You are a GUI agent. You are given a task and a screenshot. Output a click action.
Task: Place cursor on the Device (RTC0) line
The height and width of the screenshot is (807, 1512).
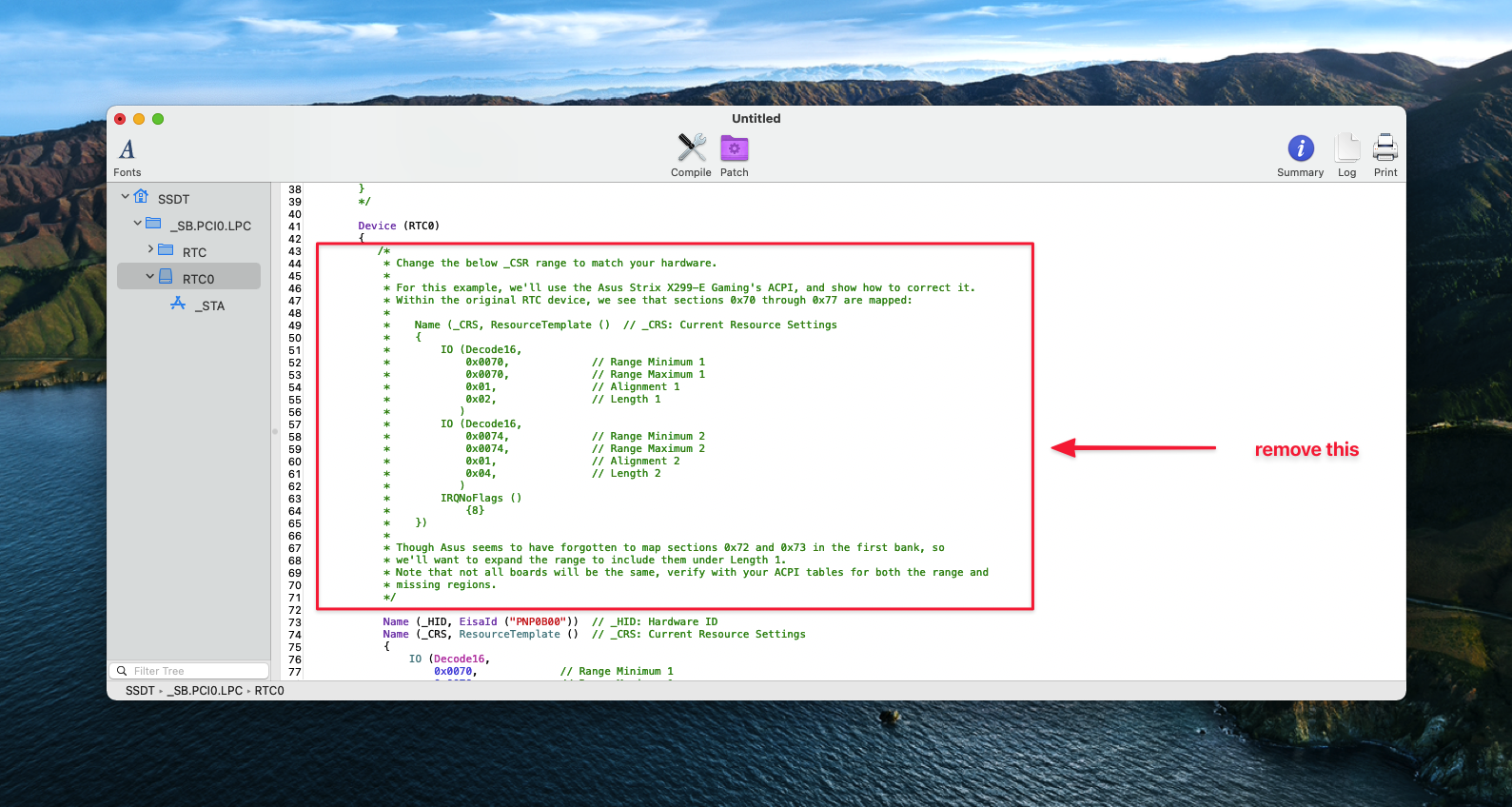pyautogui.click(x=399, y=226)
